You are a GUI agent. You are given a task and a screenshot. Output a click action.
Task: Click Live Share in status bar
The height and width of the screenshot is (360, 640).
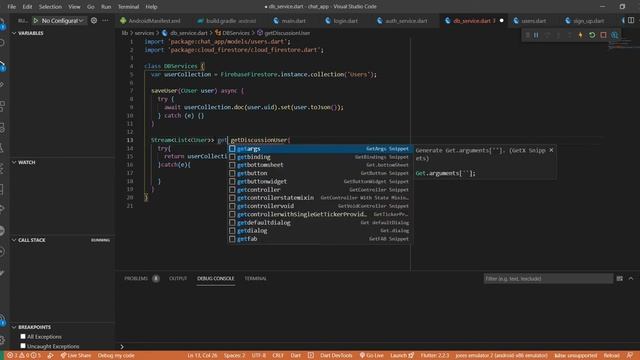tap(76, 356)
